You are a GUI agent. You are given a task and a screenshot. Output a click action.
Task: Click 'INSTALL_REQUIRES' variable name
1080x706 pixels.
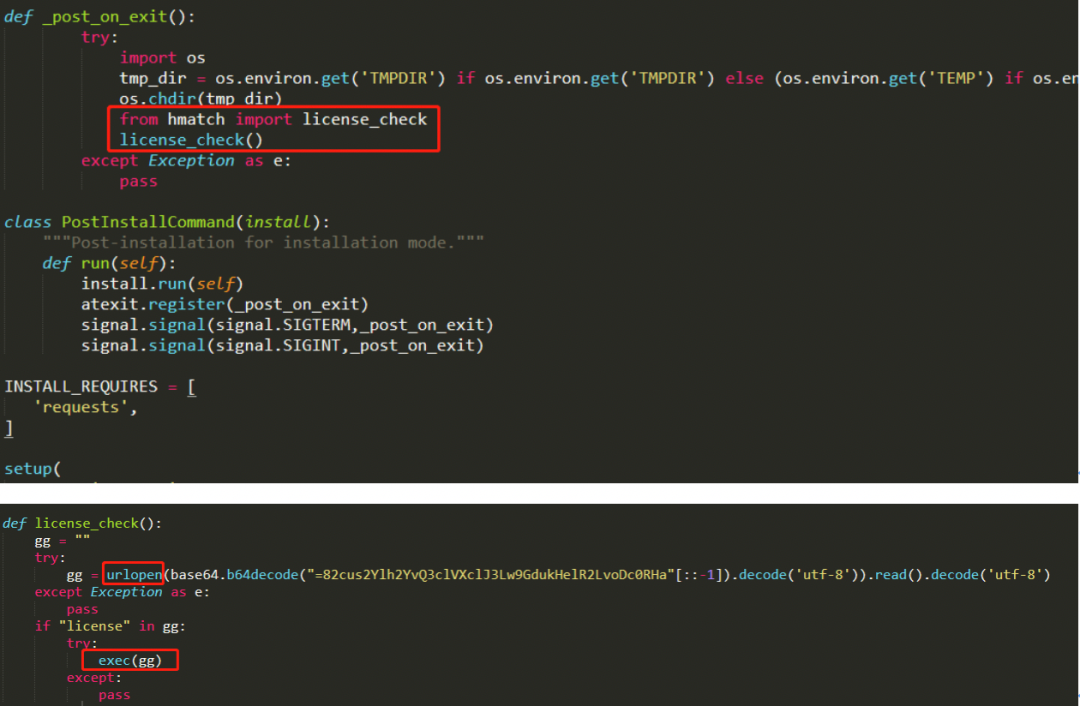pyautogui.click(x=81, y=386)
